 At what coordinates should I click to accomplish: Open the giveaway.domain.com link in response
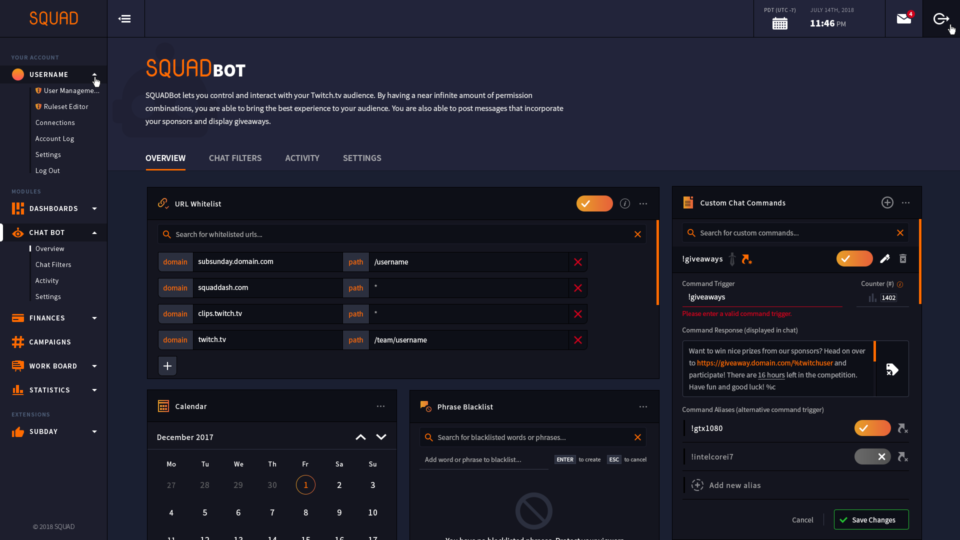(765, 363)
